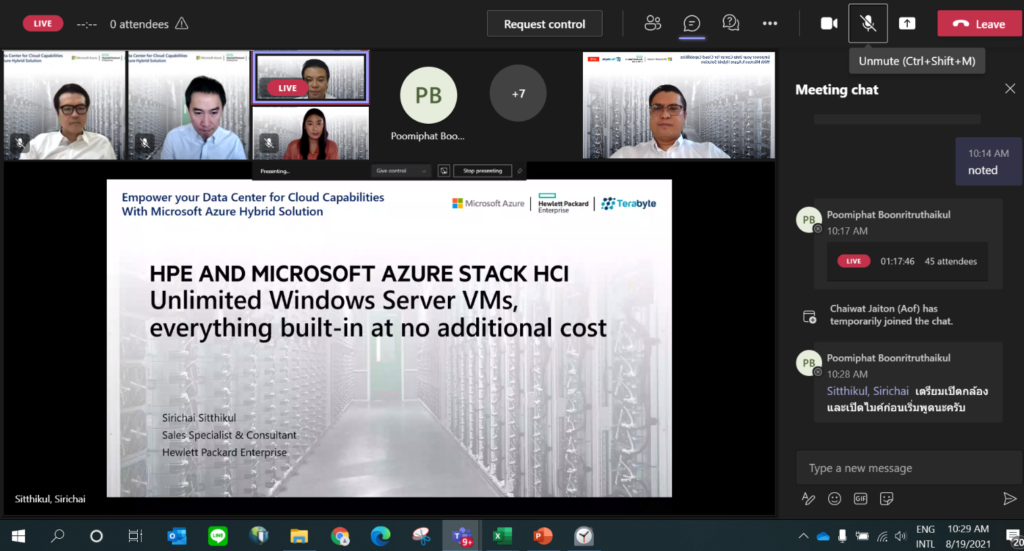Select video tile of woman in red top
Image resolution: width=1024 pixels, height=551 pixels.
coord(311,133)
